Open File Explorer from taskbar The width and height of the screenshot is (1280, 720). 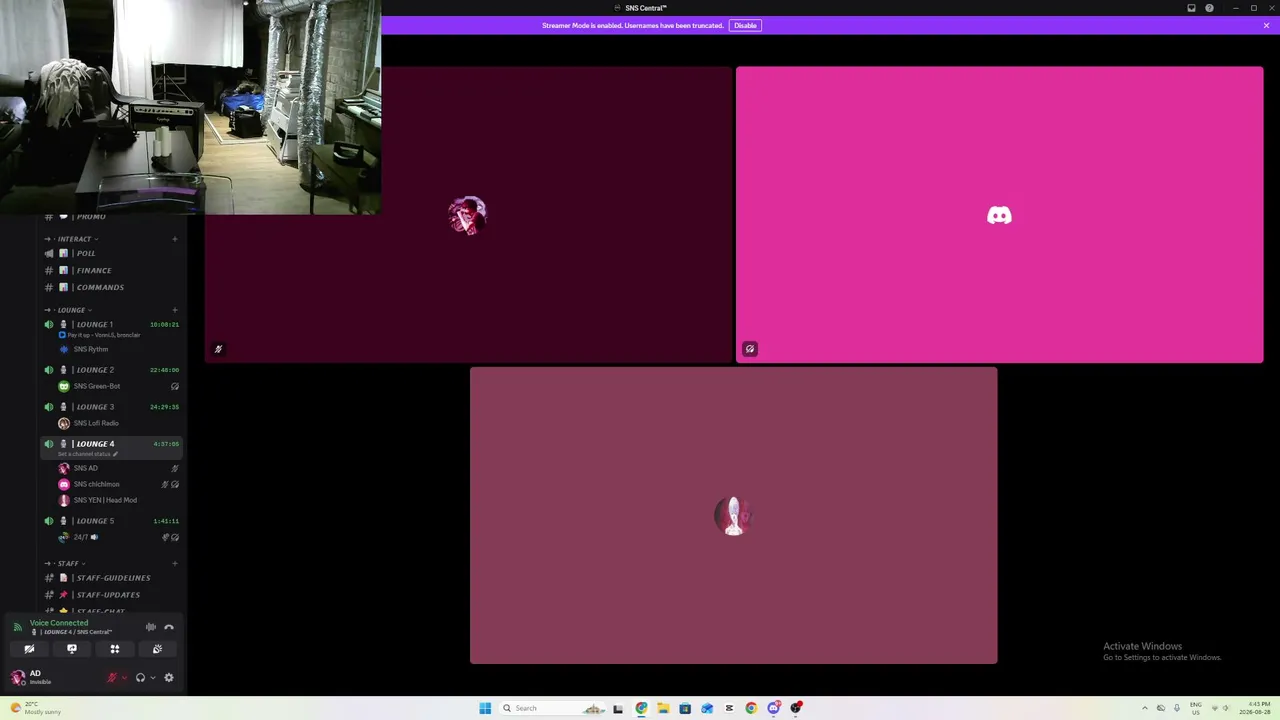pyautogui.click(x=663, y=708)
